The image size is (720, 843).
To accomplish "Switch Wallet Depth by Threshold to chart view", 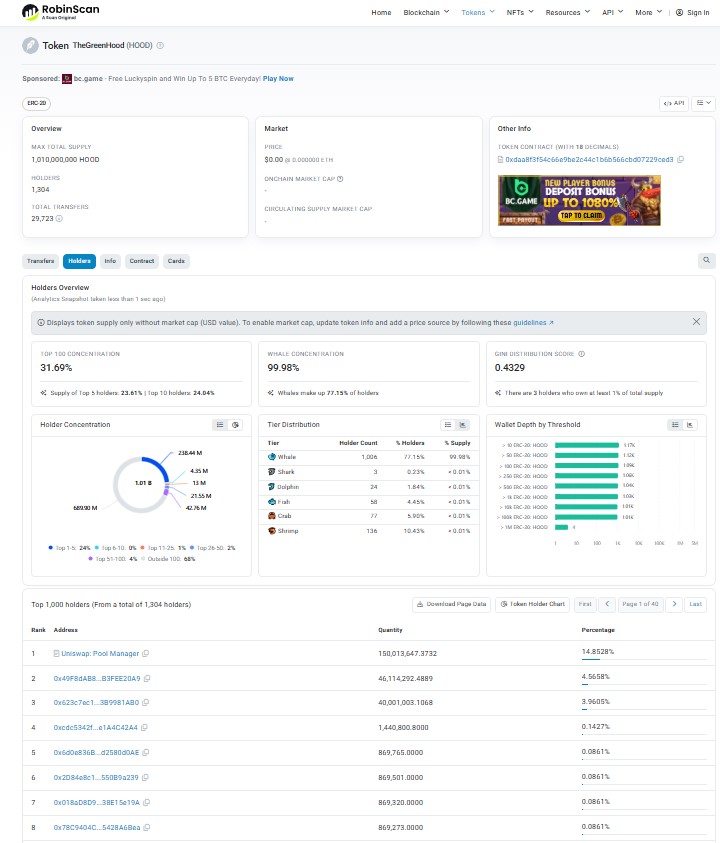I will click(x=690, y=425).
